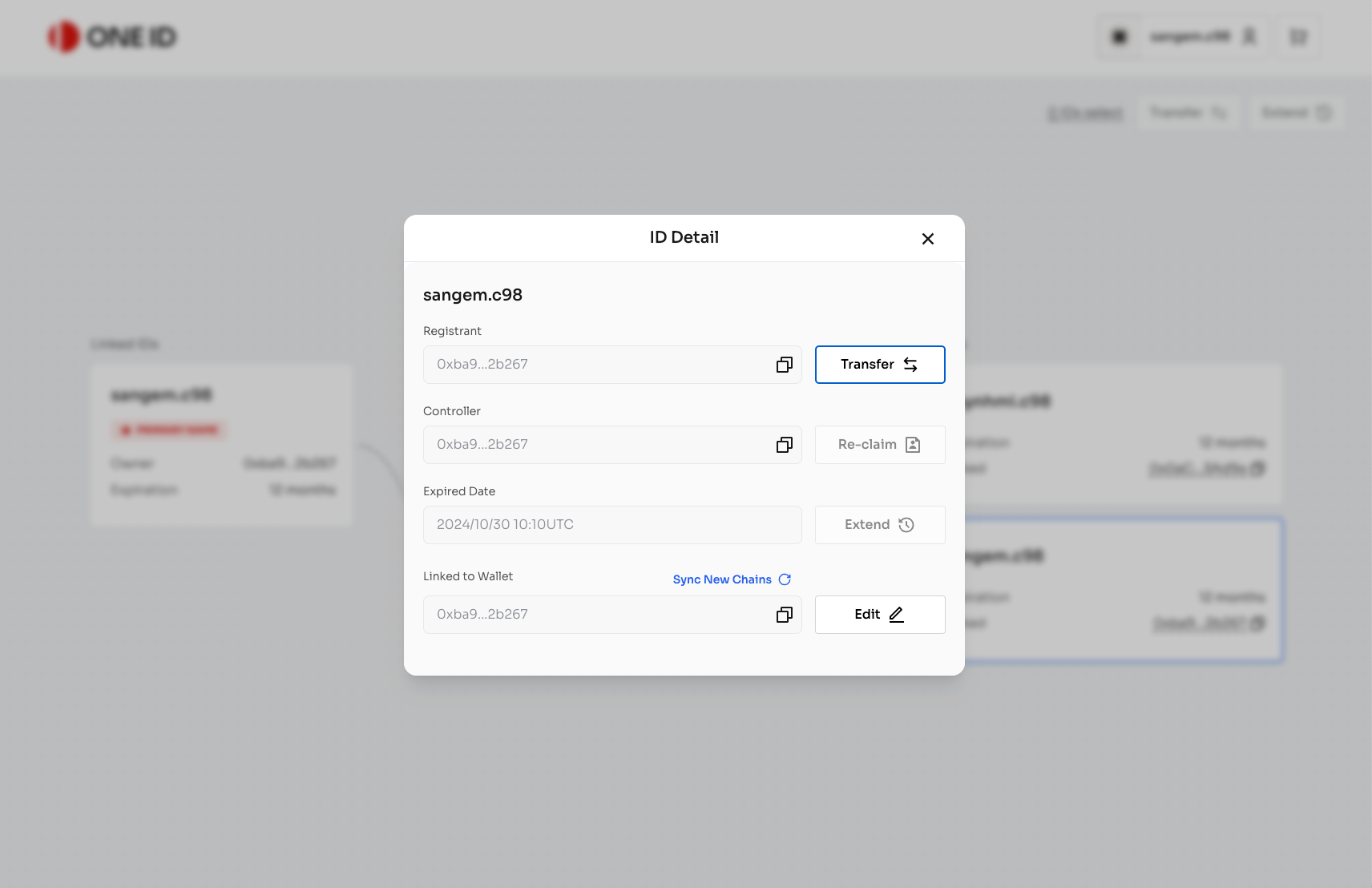Click the Edit button for the linked wallet
1372x888 pixels.
tap(880, 615)
